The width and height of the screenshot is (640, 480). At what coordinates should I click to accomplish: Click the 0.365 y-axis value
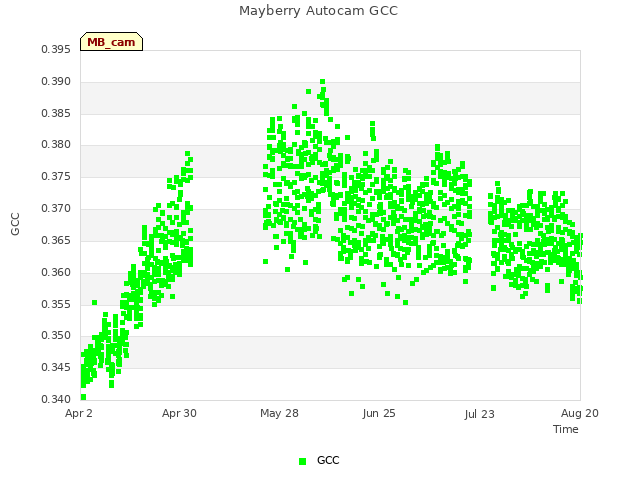click(x=56, y=240)
